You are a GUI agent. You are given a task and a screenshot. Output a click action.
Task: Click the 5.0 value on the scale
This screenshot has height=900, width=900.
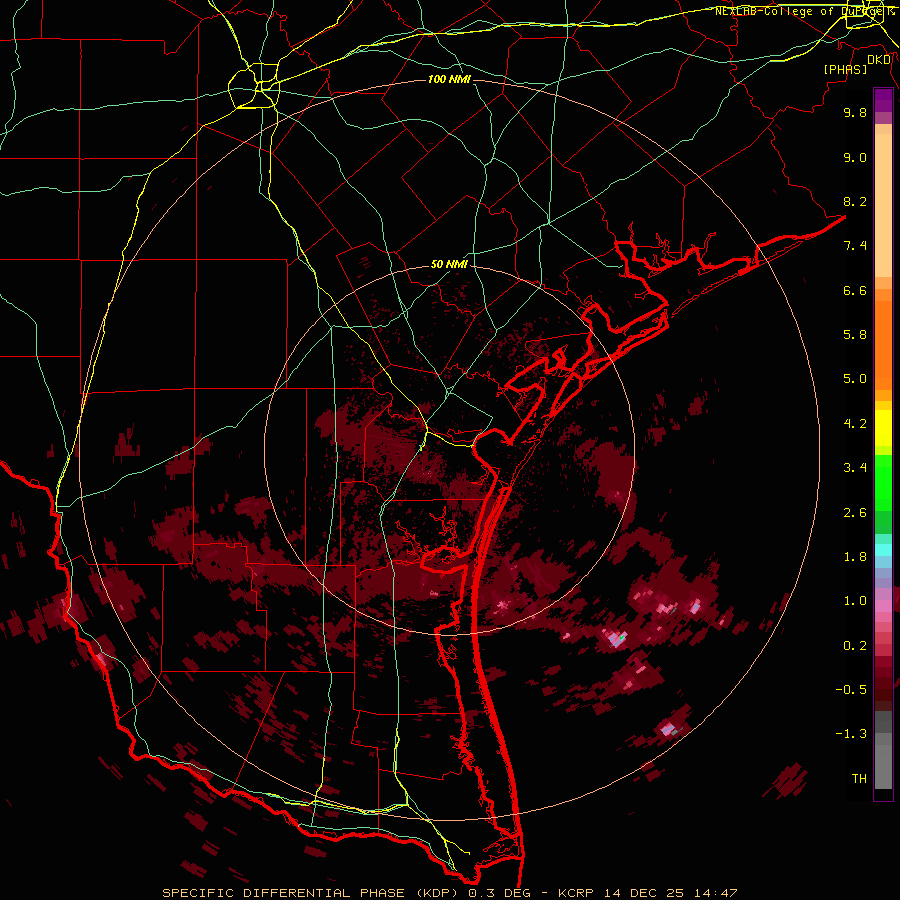pyautogui.click(x=855, y=379)
